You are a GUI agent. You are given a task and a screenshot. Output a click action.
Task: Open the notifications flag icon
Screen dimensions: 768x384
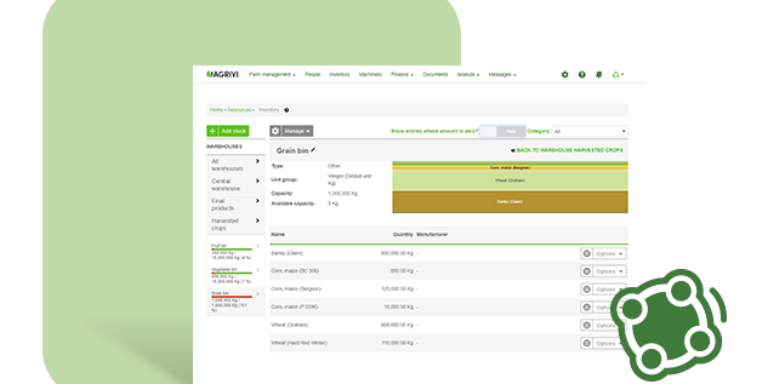coord(599,75)
